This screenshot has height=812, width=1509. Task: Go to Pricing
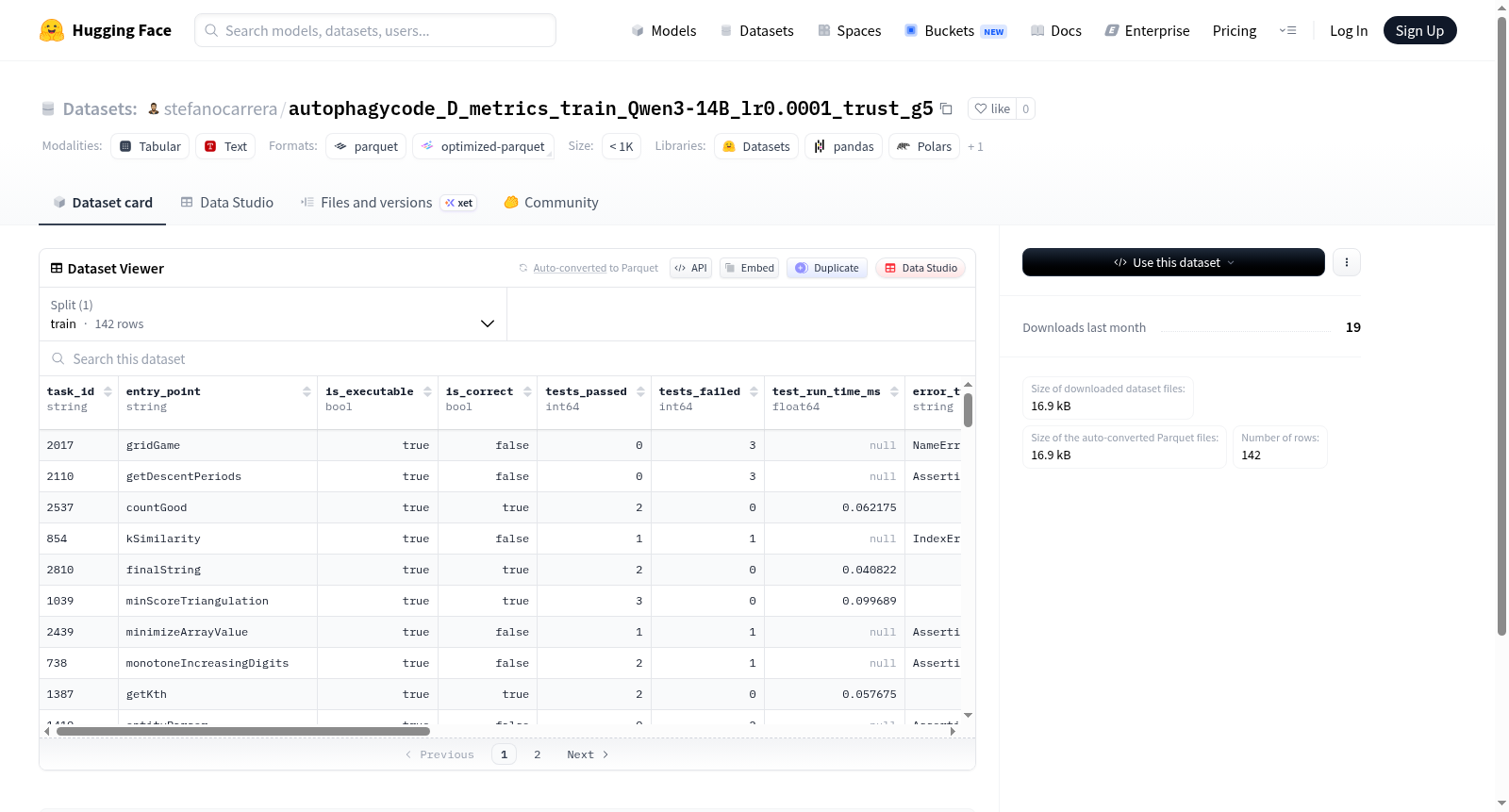[x=1235, y=30]
